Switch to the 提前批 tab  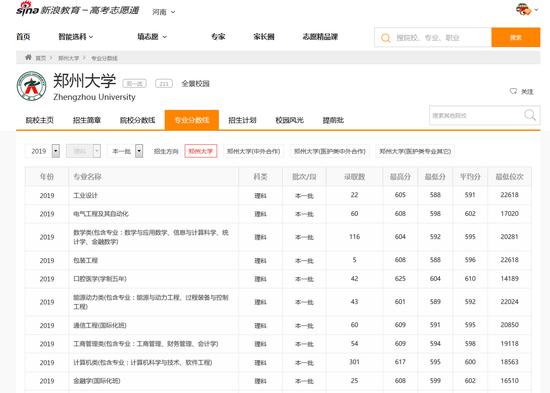pos(333,120)
